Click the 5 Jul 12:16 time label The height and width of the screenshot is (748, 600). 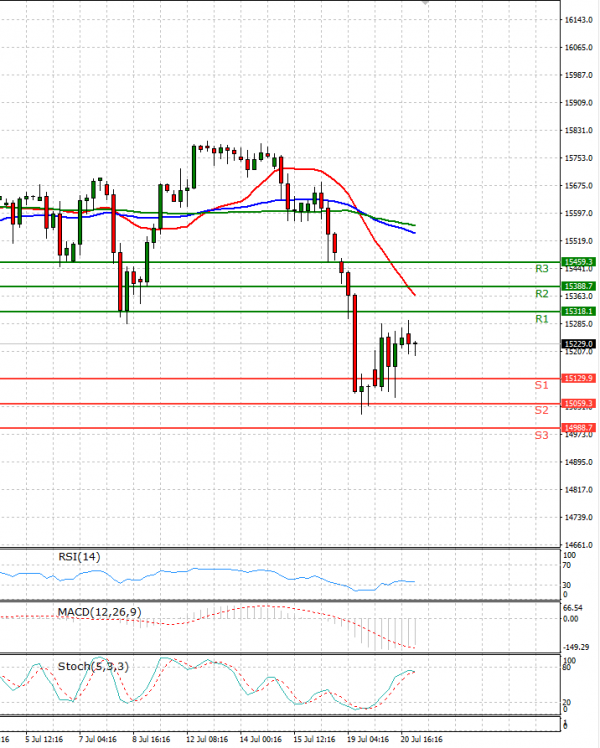(44, 739)
